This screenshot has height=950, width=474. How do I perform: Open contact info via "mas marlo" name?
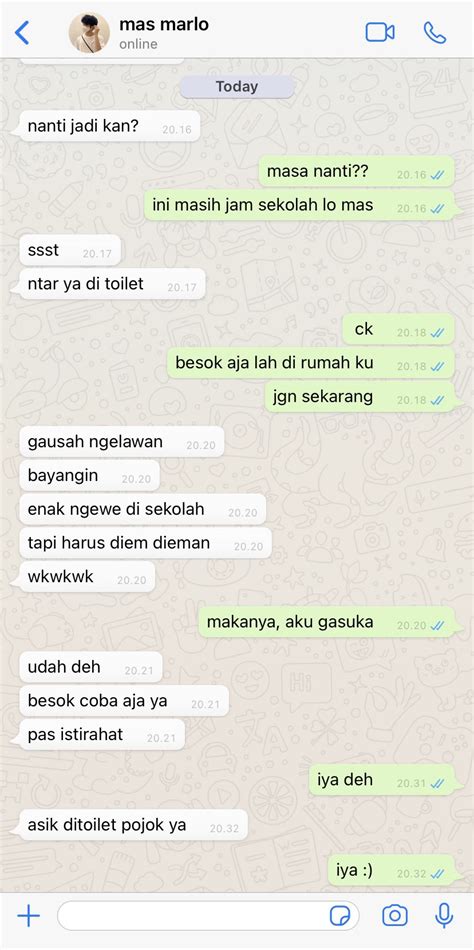pyautogui.click(x=164, y=24)
